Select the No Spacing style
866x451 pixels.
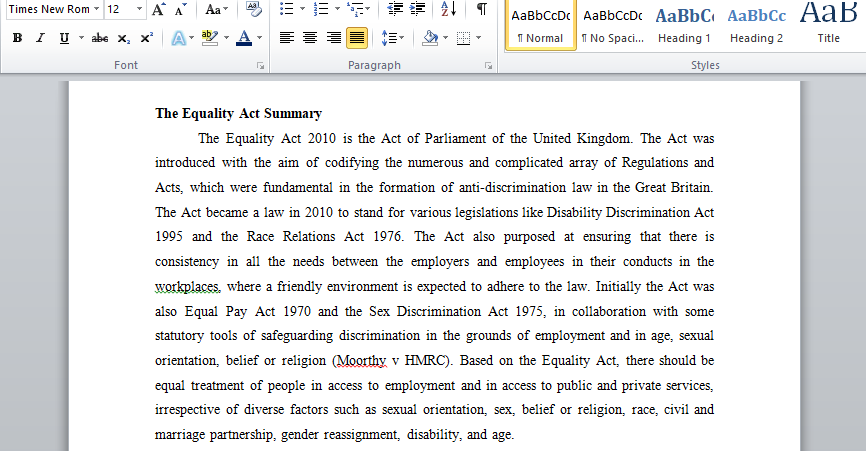612,25
